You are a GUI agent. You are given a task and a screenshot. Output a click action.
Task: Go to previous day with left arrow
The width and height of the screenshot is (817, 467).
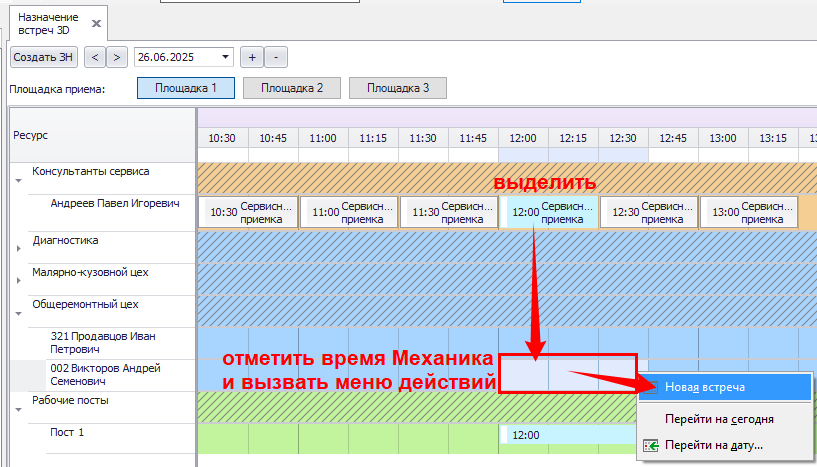tap(95, 57)
